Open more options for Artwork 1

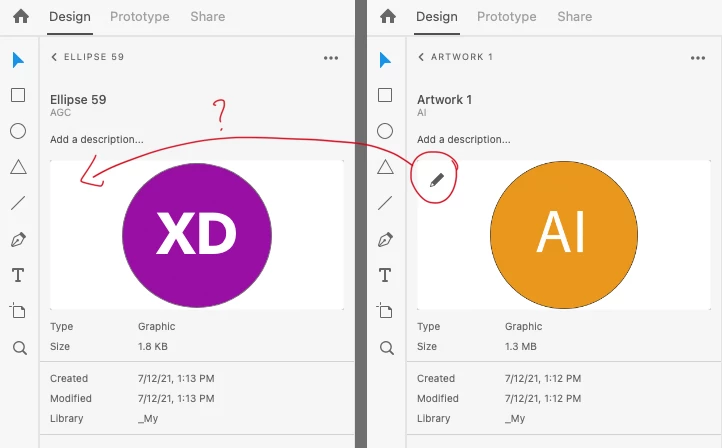[698, 58]
